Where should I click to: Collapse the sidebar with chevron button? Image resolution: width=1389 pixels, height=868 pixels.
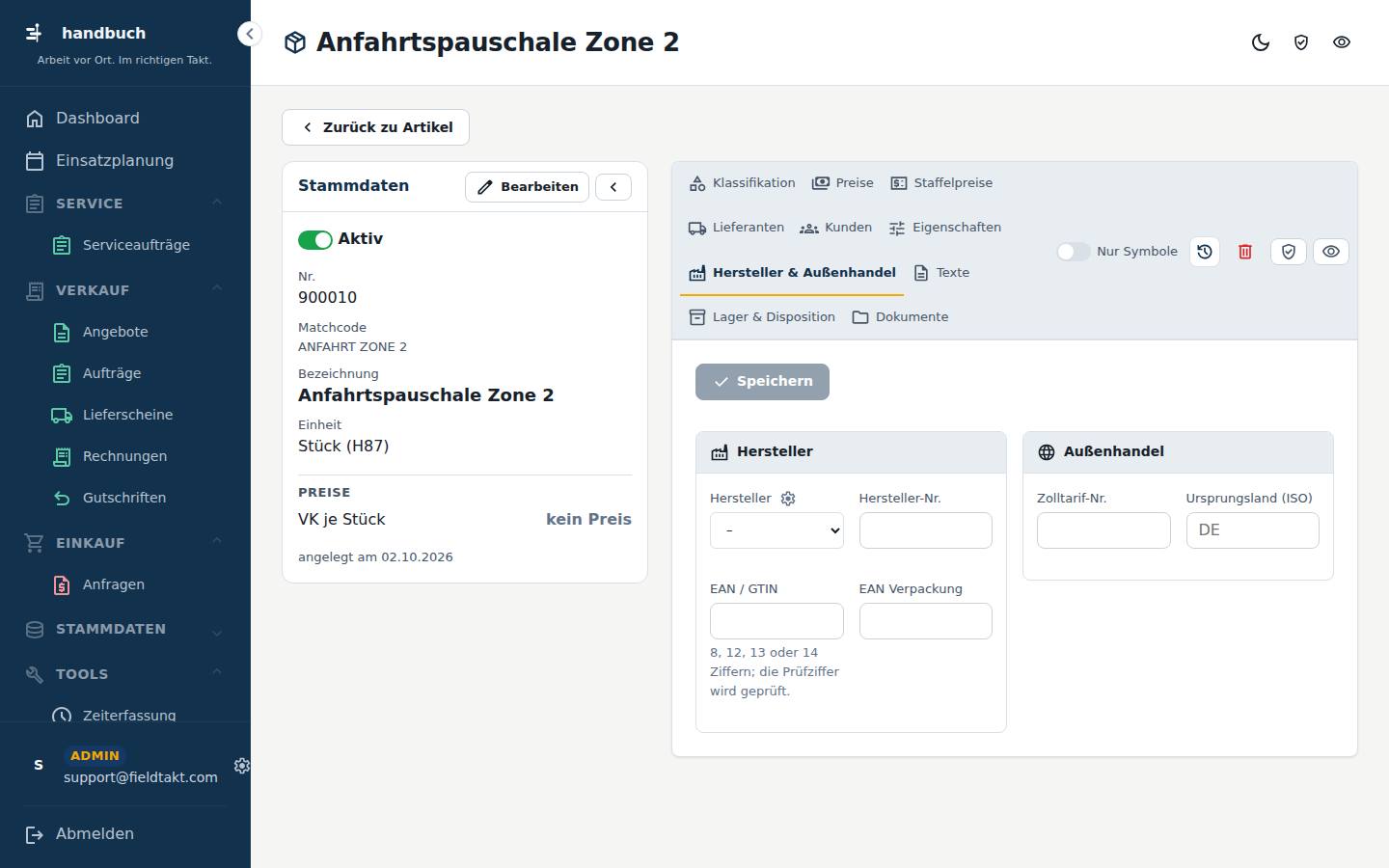pyautogui.click(x=250, y=34)
